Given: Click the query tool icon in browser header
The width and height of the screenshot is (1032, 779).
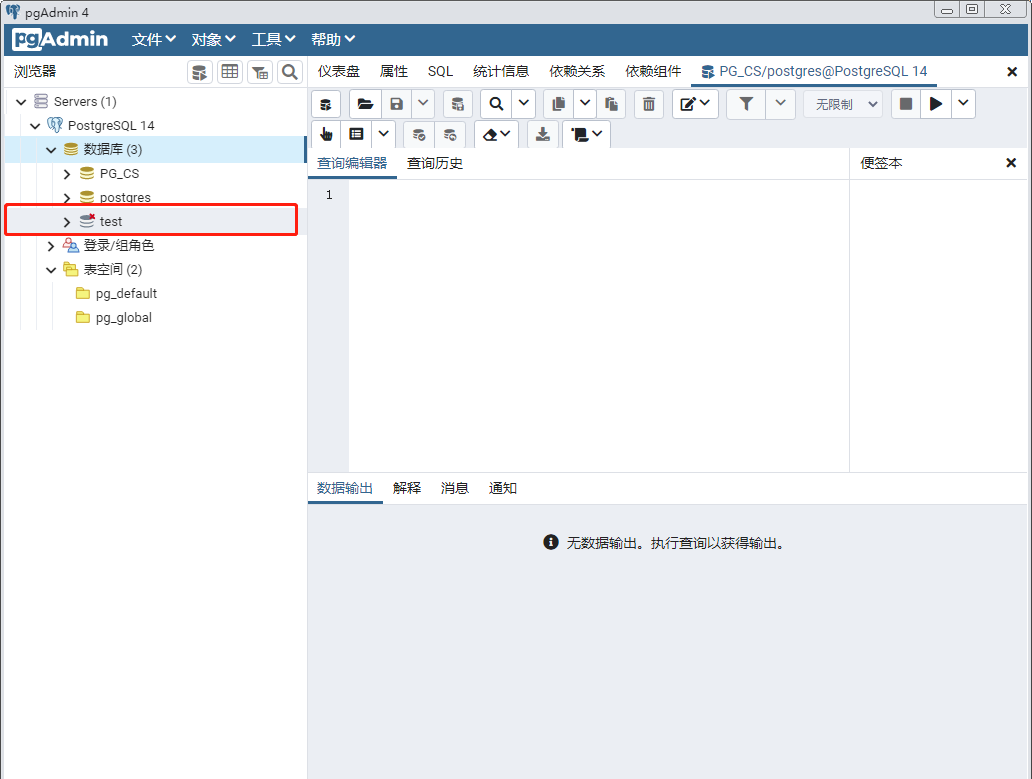Looking at the screenshot, I should tap(200, 72).
